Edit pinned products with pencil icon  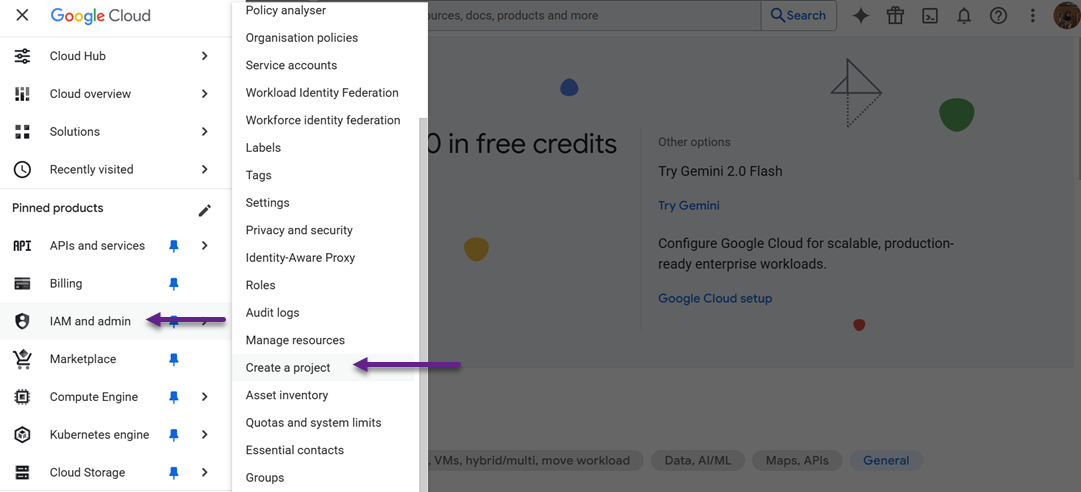pyautogui.click(x=204, y=210)
